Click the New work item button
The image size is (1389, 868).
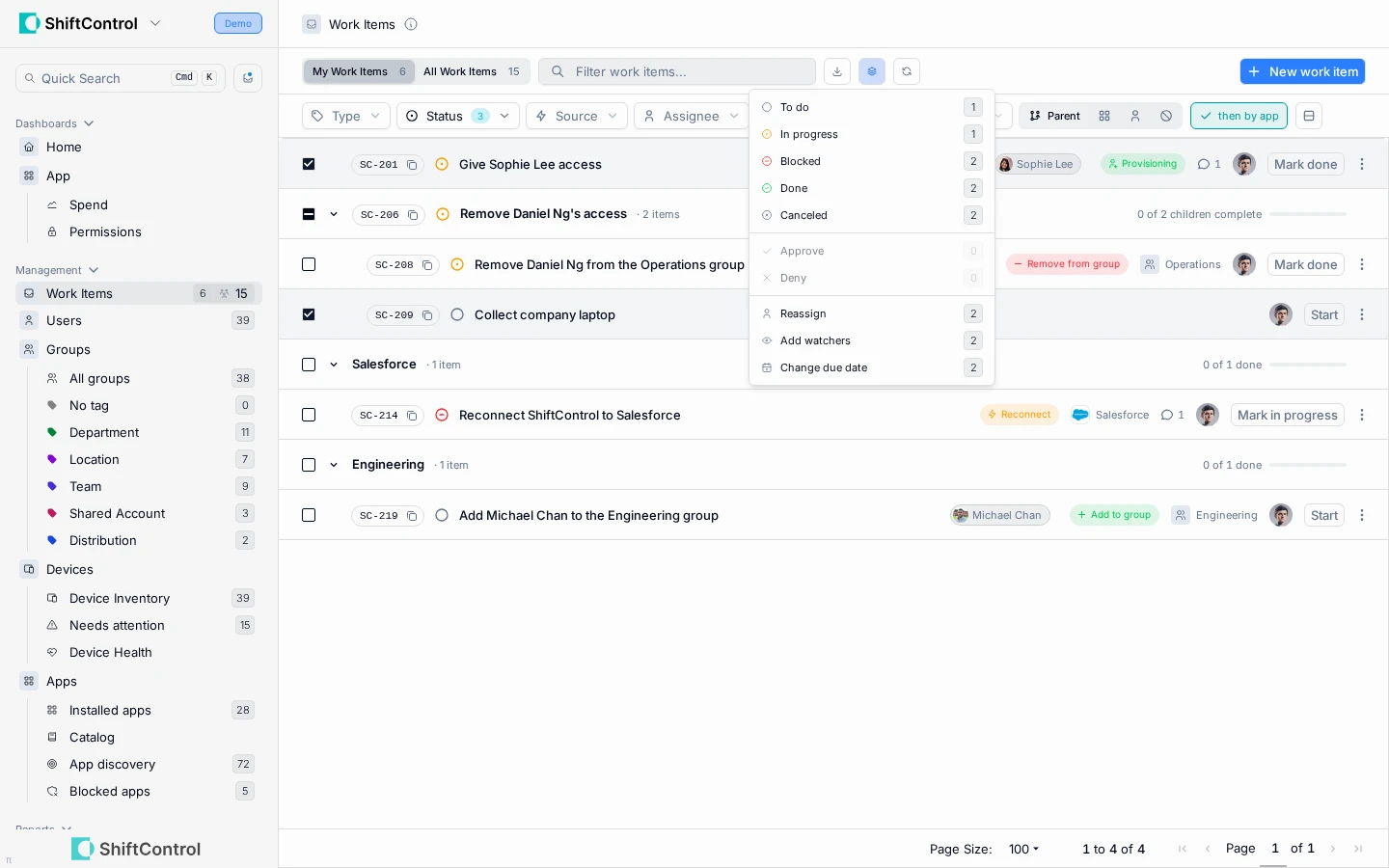tap(1302, 71)
